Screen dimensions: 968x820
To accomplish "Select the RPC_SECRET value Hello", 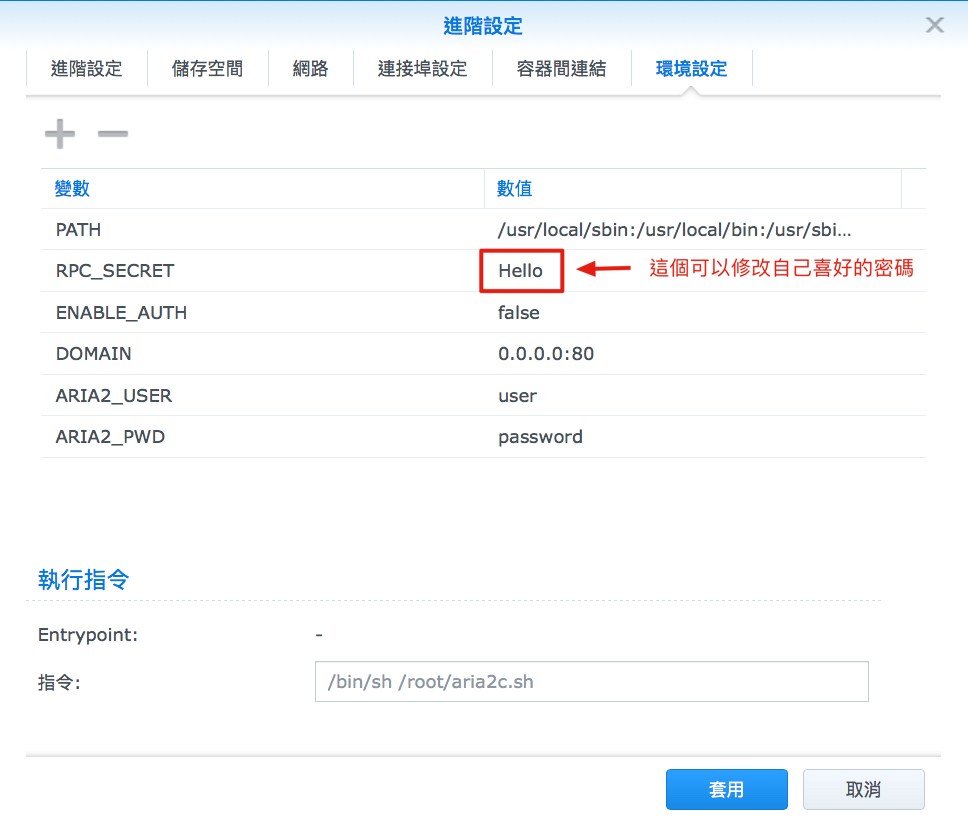I will [x=520, y=270].
